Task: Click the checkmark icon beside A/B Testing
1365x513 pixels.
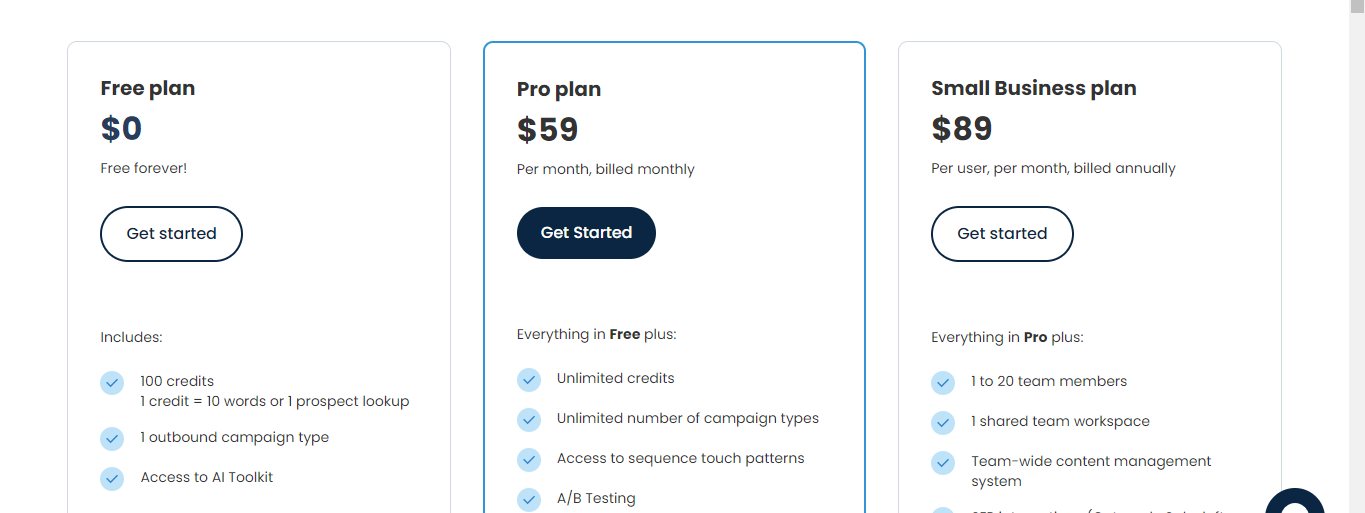Action: [x=529, y=499]
